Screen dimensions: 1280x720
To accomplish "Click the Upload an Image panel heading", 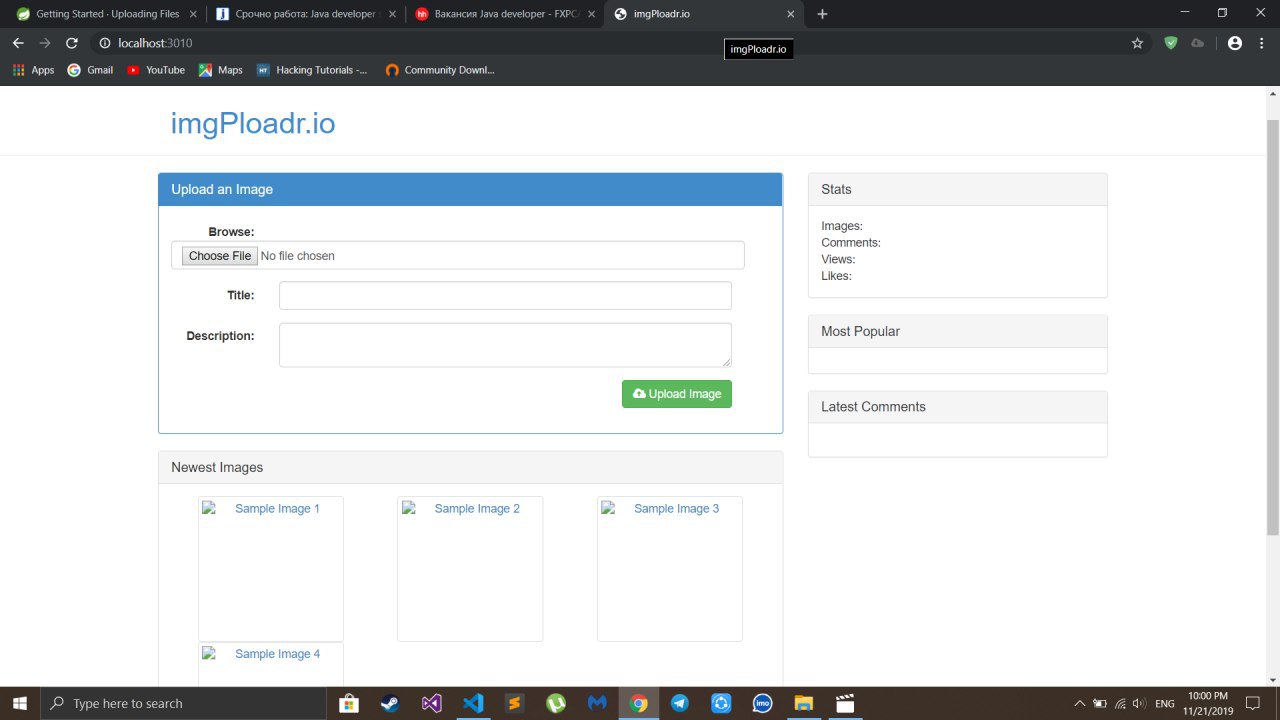I will (x=470, y=189).
